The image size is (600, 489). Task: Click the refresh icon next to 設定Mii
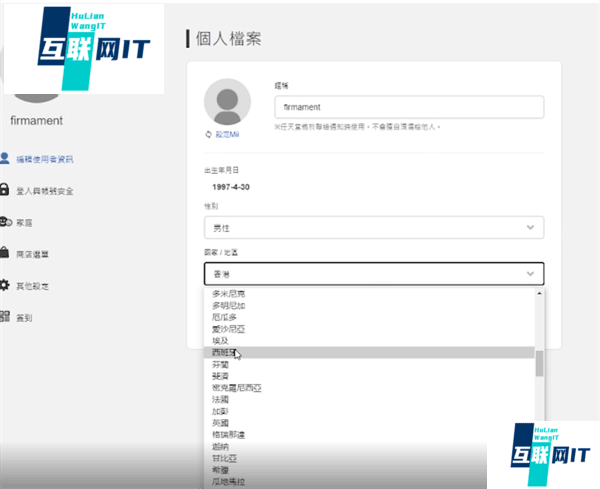point(209,134)
